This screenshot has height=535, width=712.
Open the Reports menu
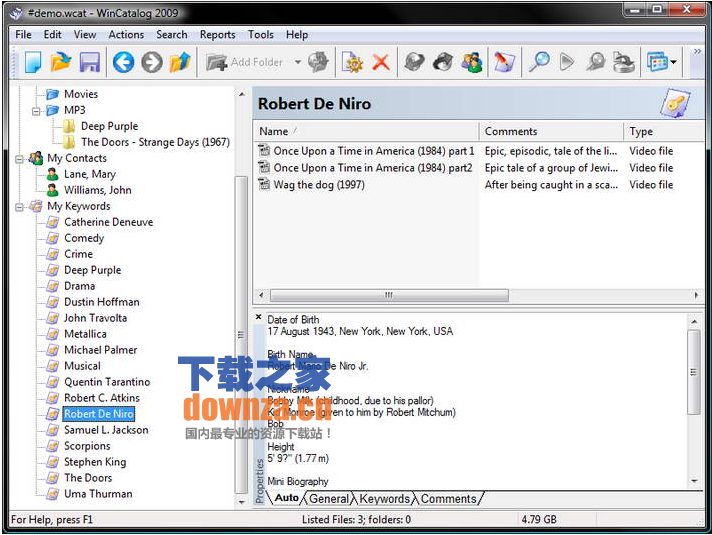coord(218,35)
